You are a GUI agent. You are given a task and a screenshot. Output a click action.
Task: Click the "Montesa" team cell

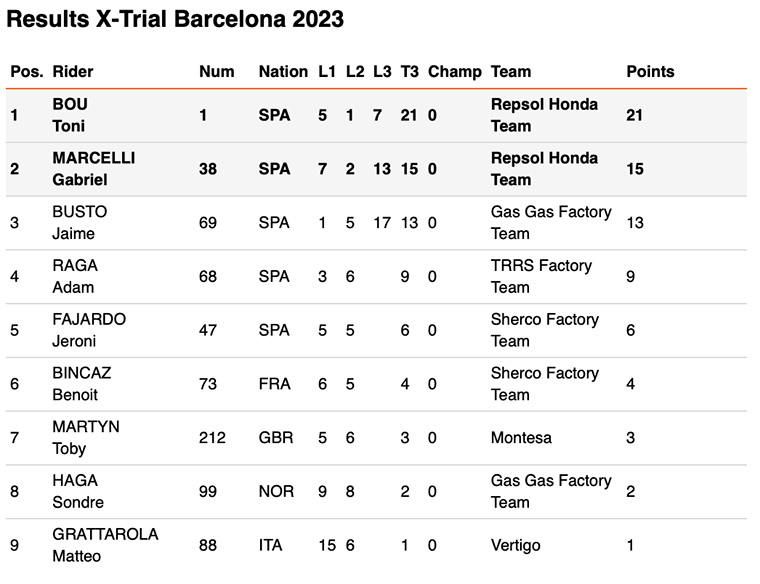[521, 438]
